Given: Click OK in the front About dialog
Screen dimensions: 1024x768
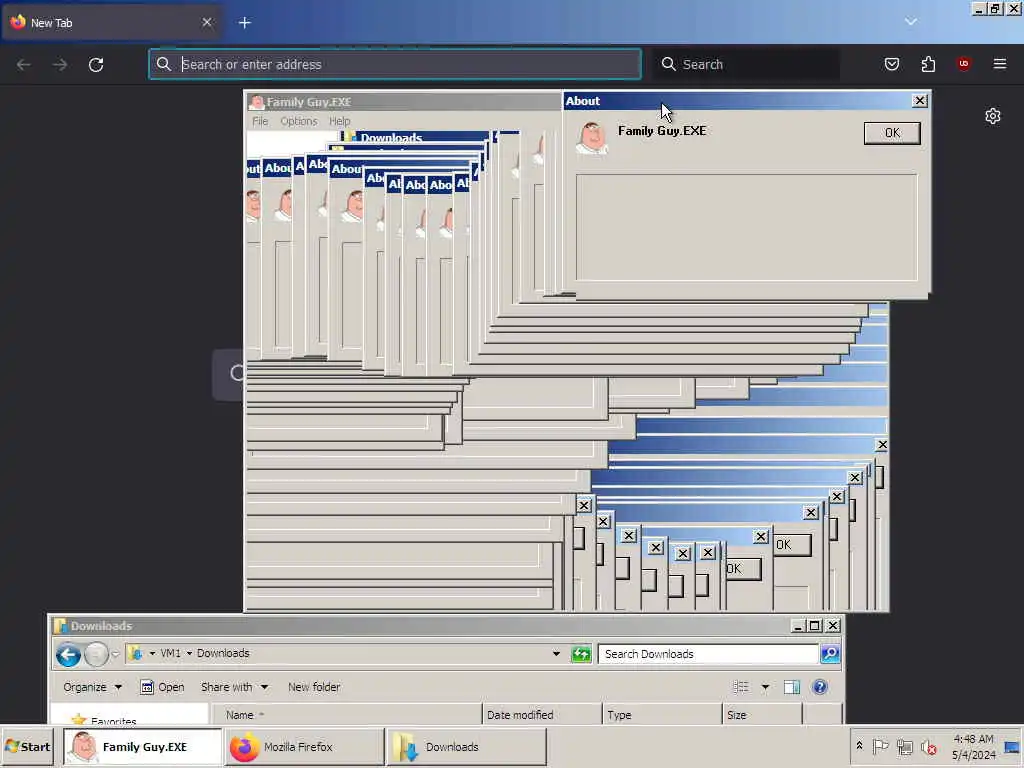Looking at the screenshot, I should tap(891, 133).
